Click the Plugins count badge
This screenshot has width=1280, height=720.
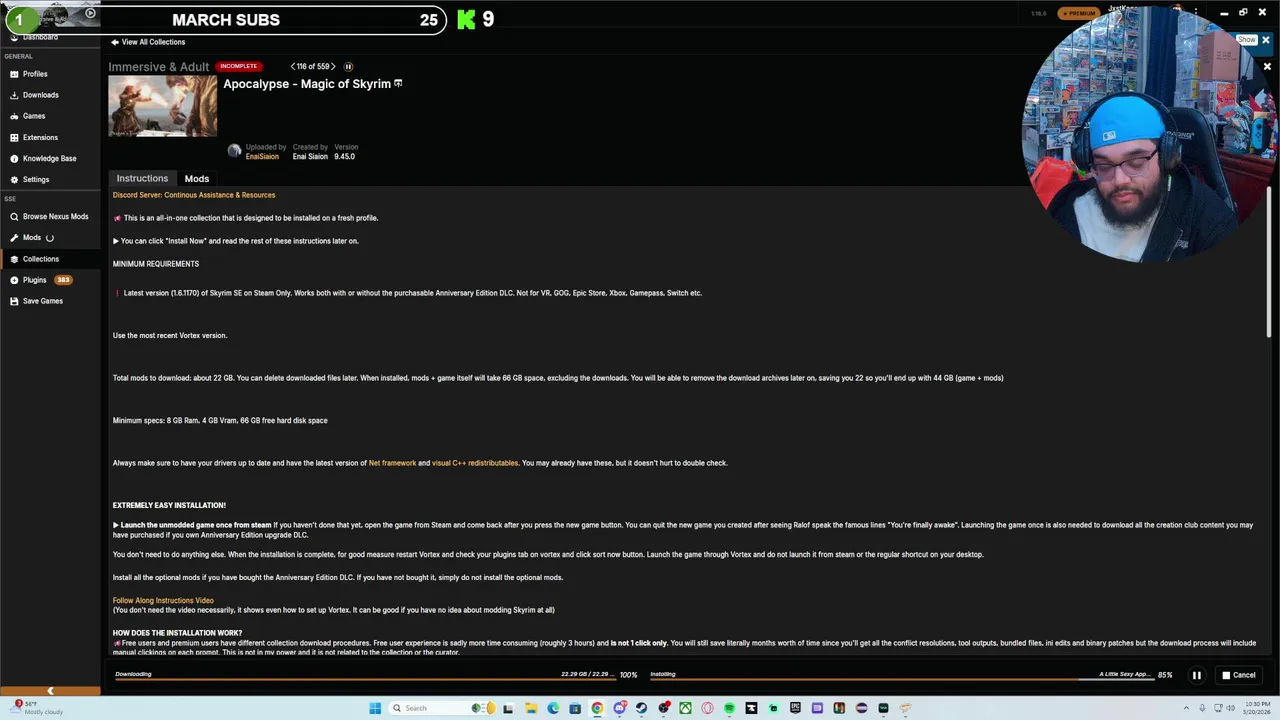[63, 280]
